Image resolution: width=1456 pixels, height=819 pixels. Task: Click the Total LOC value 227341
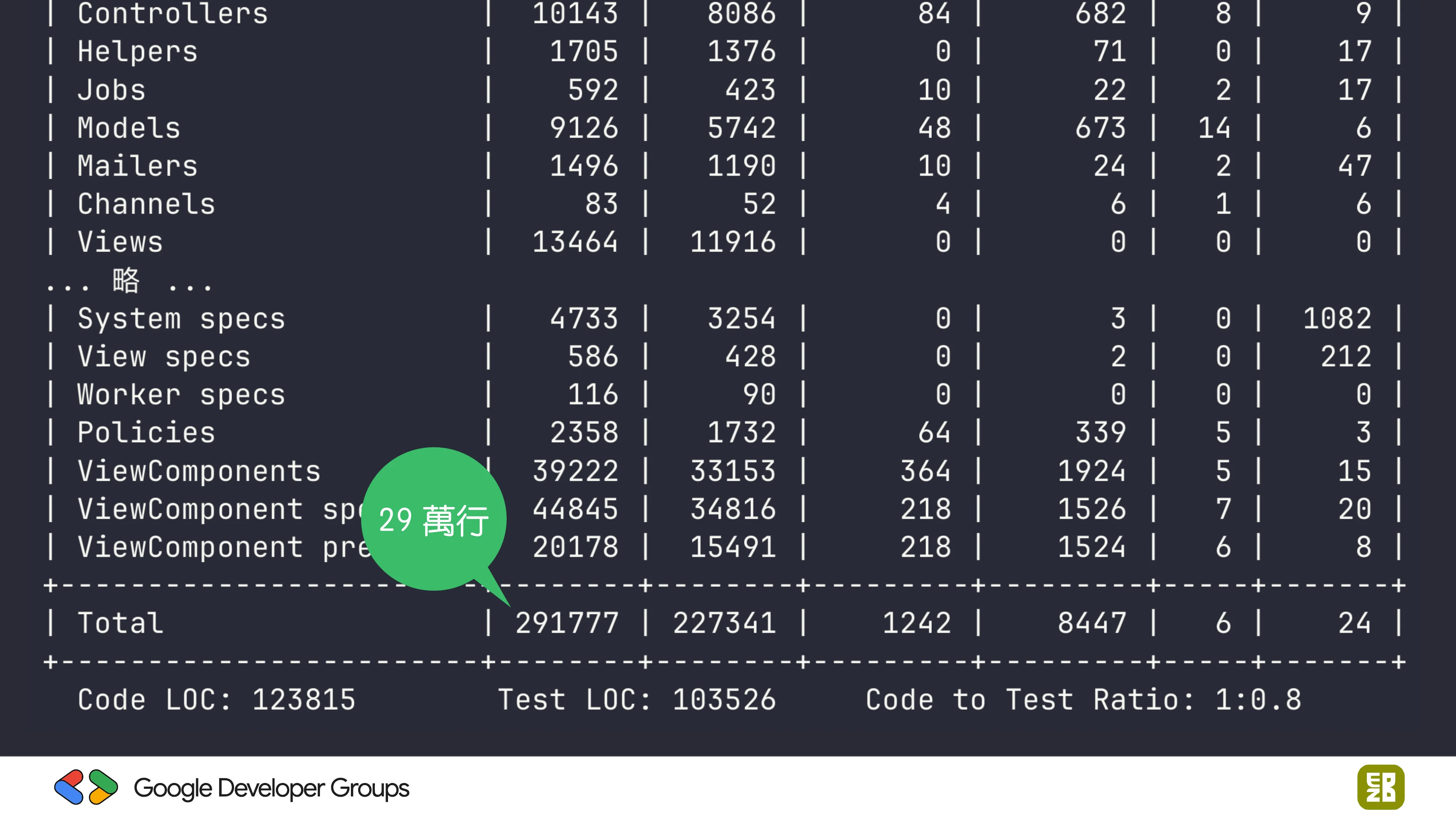(x=725, y=623)
